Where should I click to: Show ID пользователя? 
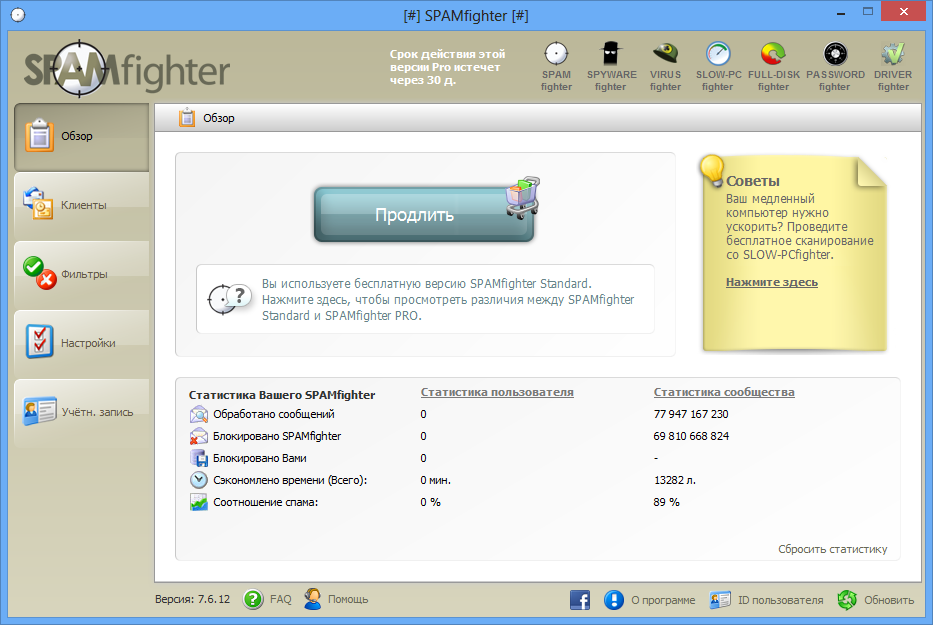781,600
